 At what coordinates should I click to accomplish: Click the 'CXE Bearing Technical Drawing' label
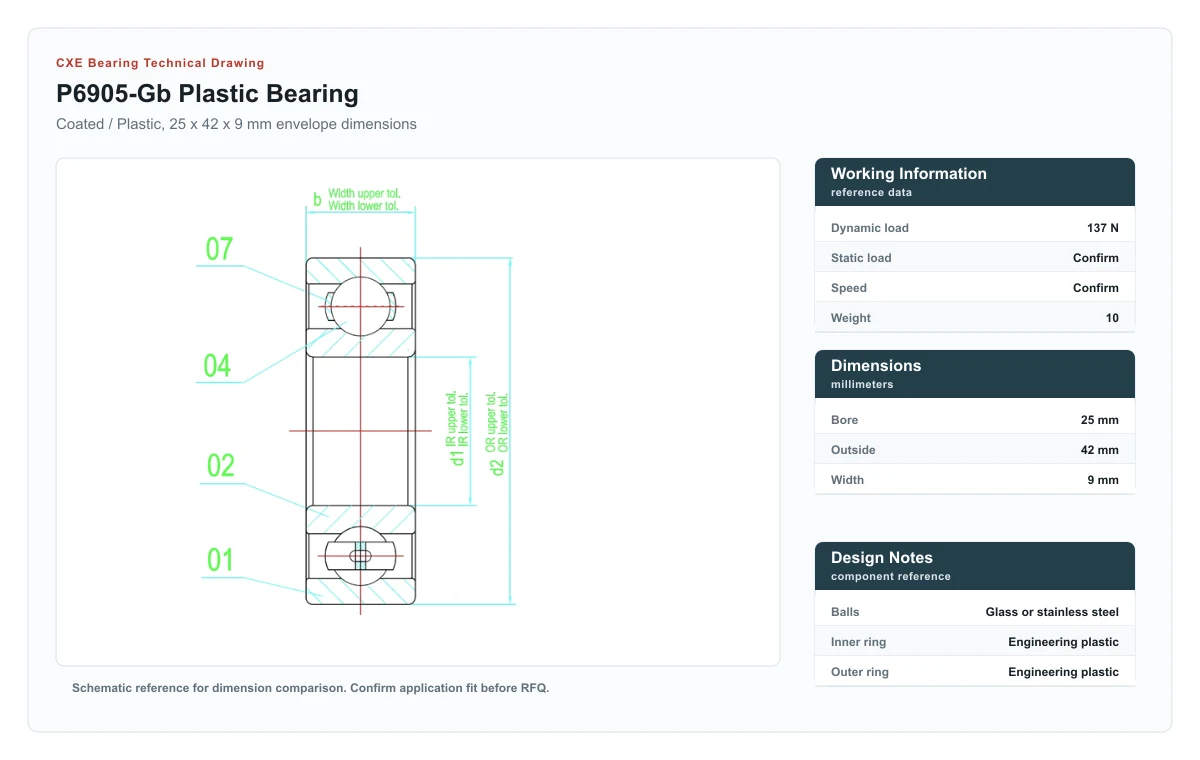tap(160, 63)
